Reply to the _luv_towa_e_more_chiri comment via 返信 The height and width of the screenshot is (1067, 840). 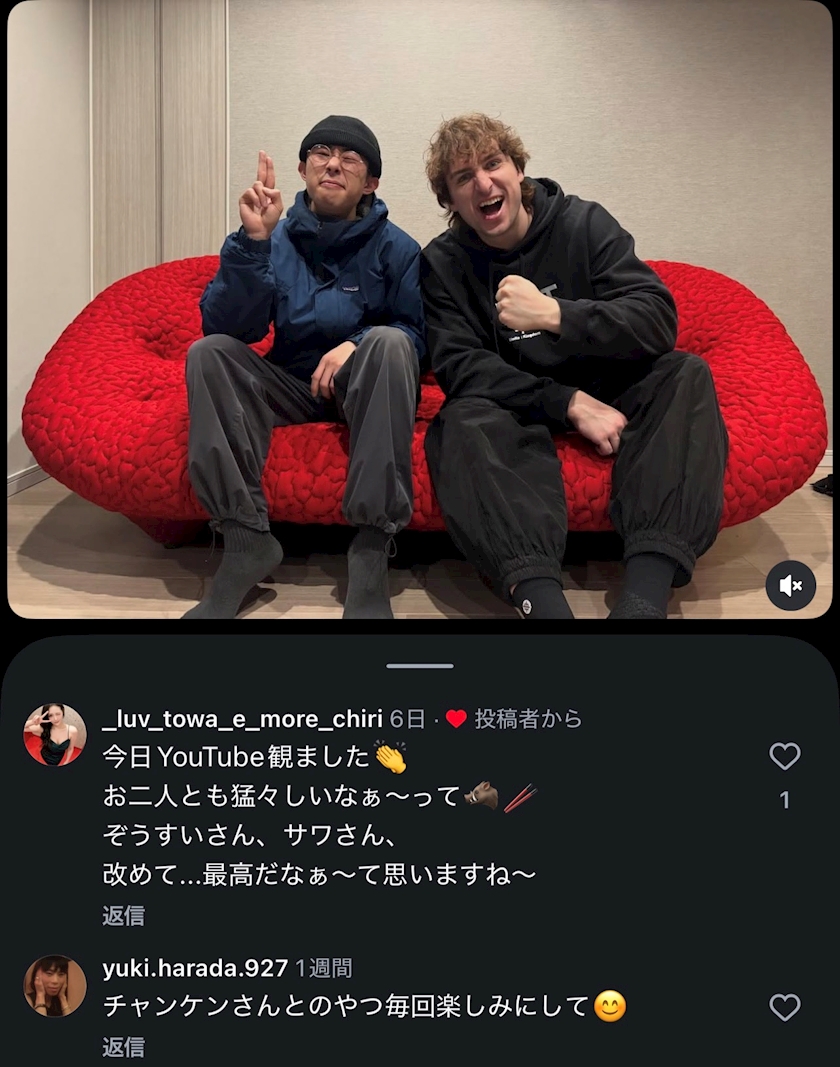123,915
